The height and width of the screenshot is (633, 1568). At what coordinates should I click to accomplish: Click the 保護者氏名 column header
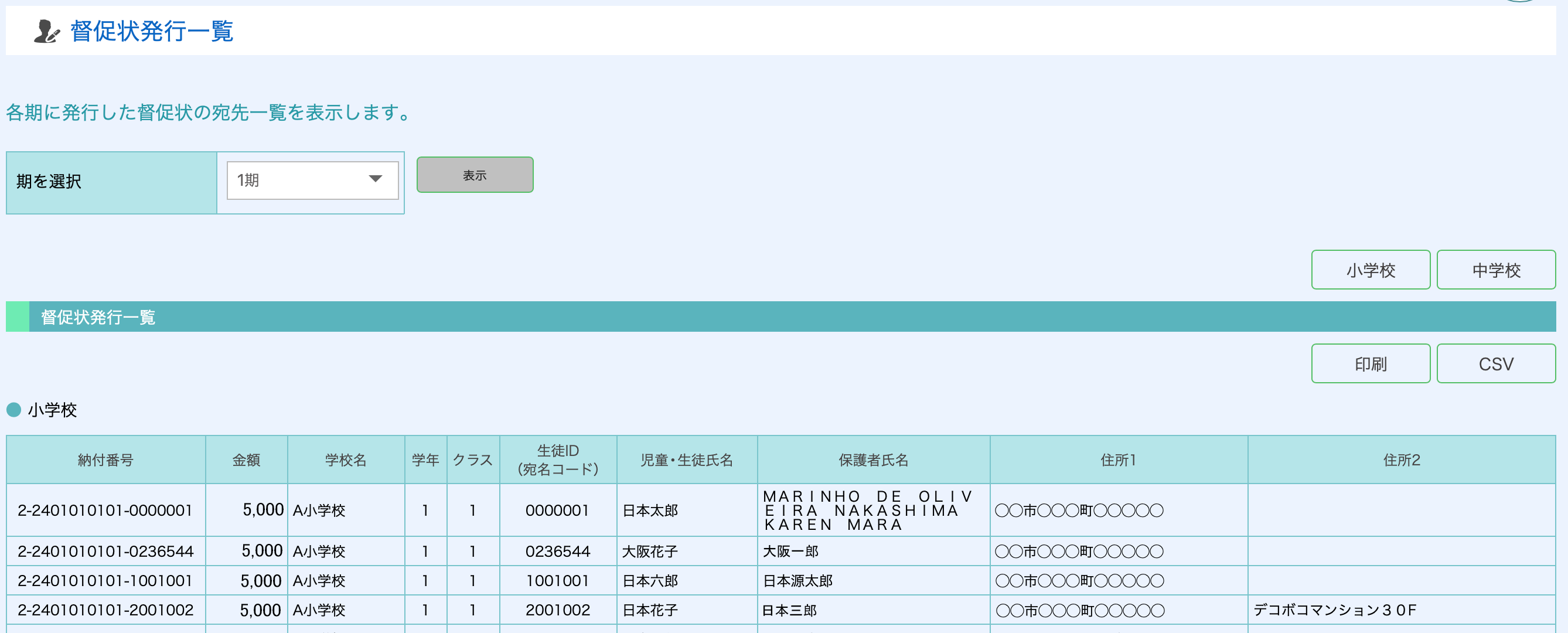(873, 460)
